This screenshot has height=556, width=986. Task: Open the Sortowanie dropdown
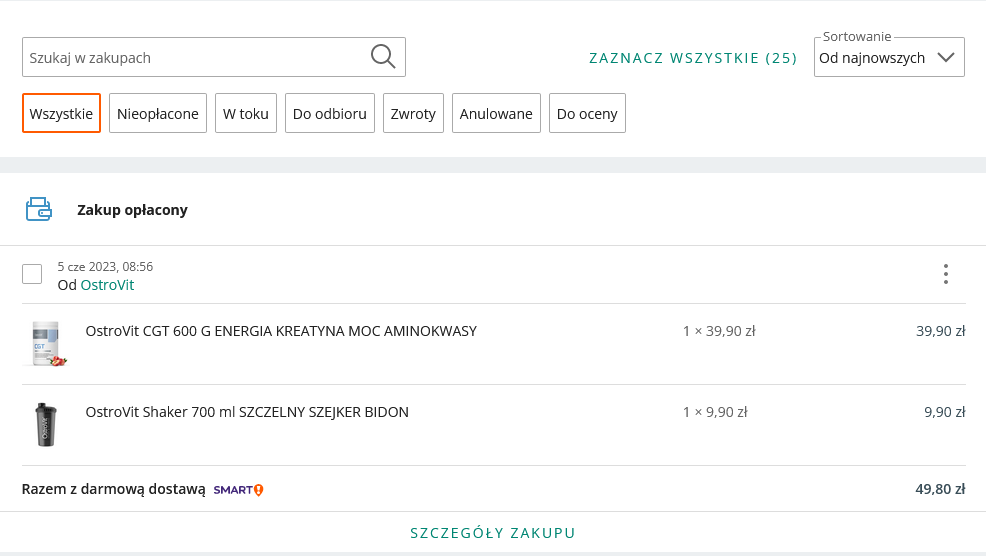(889, 57)
